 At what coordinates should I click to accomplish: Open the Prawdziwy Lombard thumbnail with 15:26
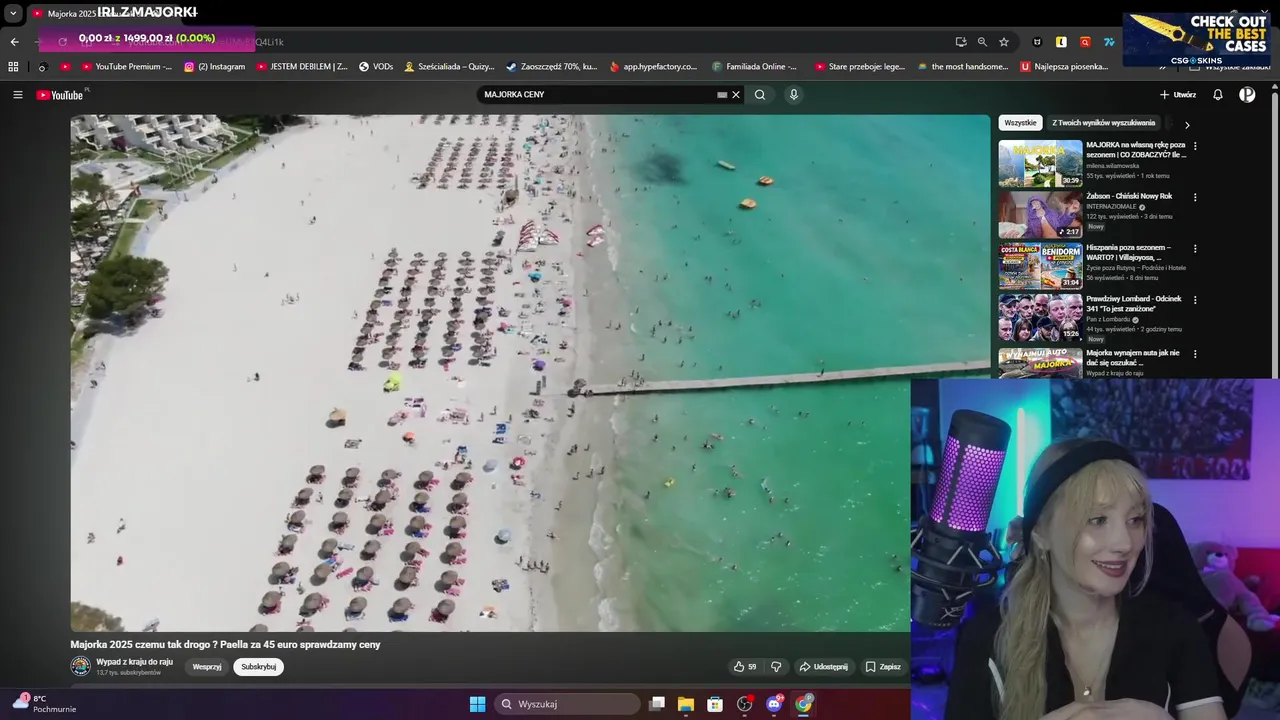point(1040,317)
